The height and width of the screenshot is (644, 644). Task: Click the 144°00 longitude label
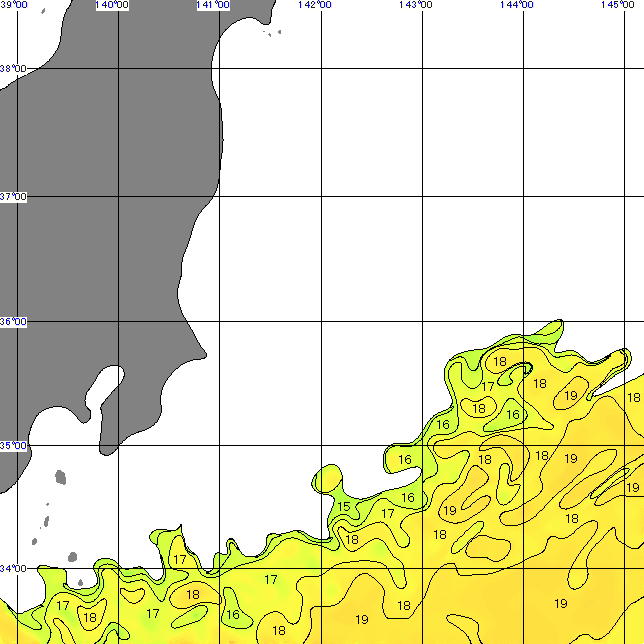tap(516, 5)
